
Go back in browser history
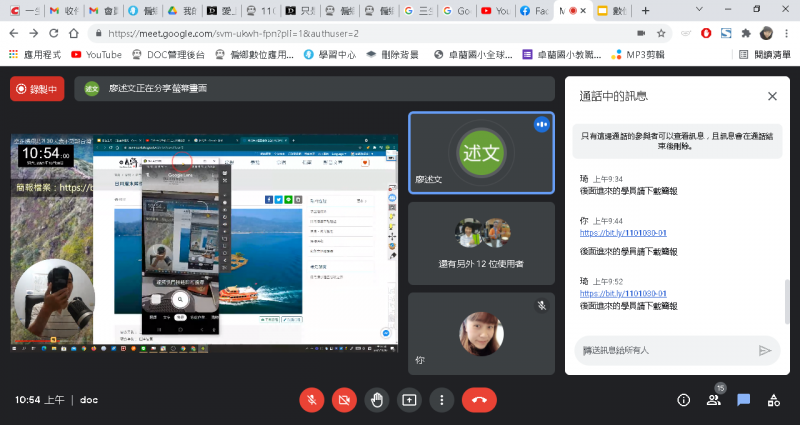[x=14, y=33]
